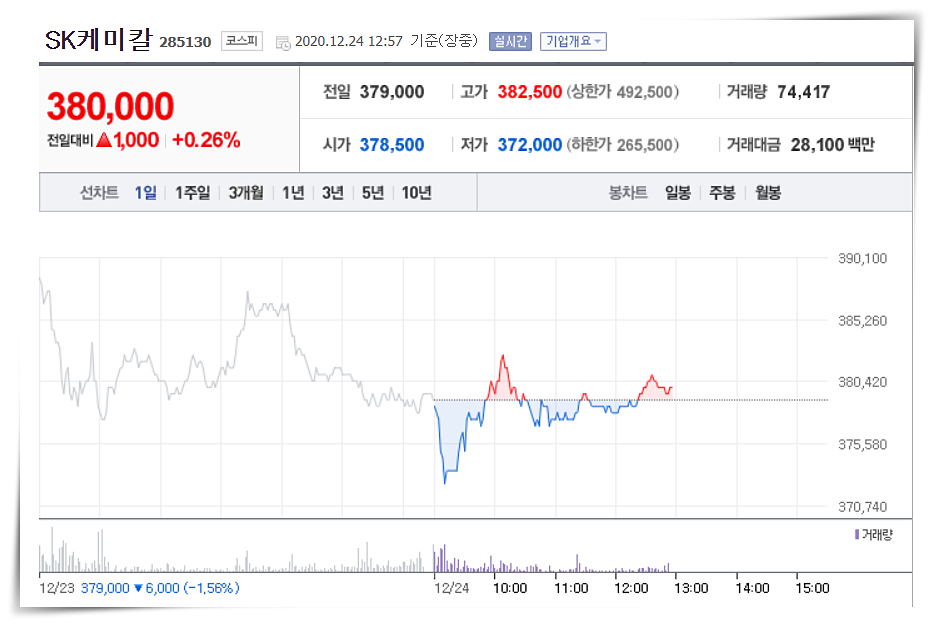Select the 3년 line chart tab
Viewport: 934px width, 627px height.
pyautogui.click(x=333, y=192)
